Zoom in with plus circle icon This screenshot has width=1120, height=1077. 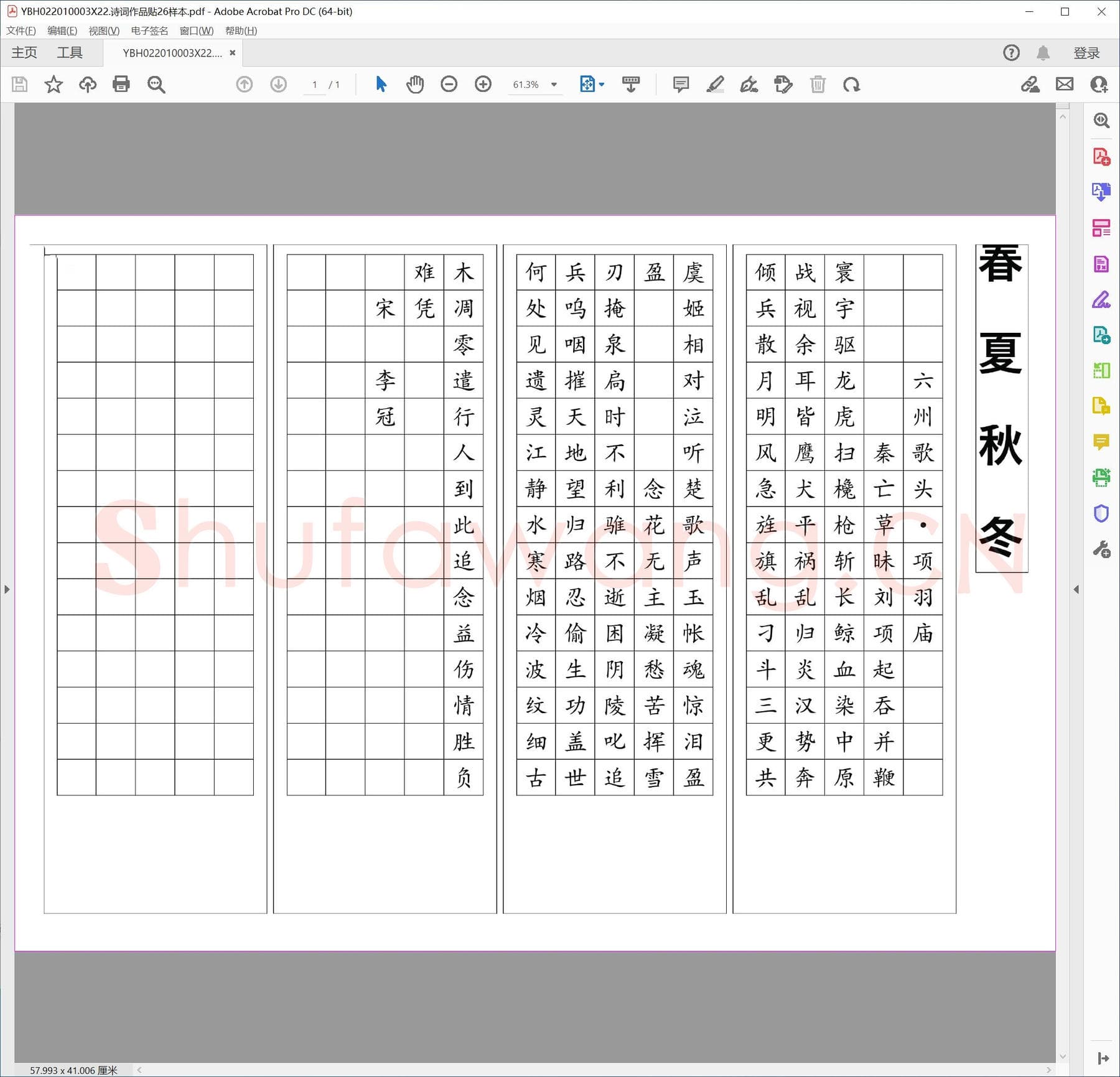click(x=483, y=84)
